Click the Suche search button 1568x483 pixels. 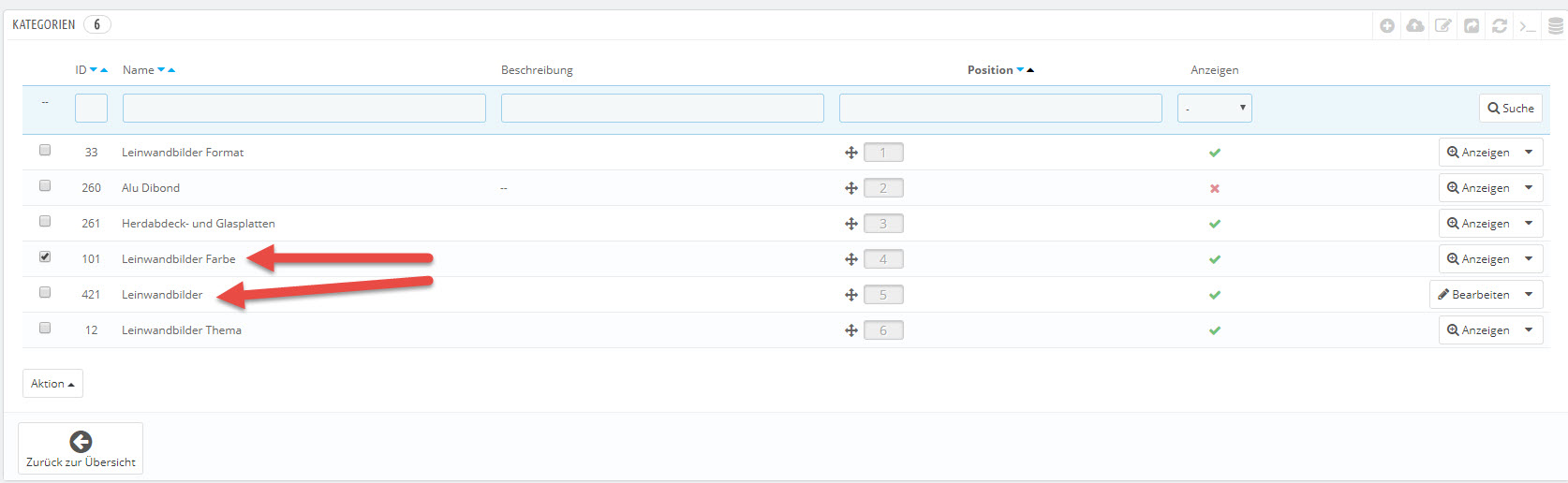coord(1510,109)
